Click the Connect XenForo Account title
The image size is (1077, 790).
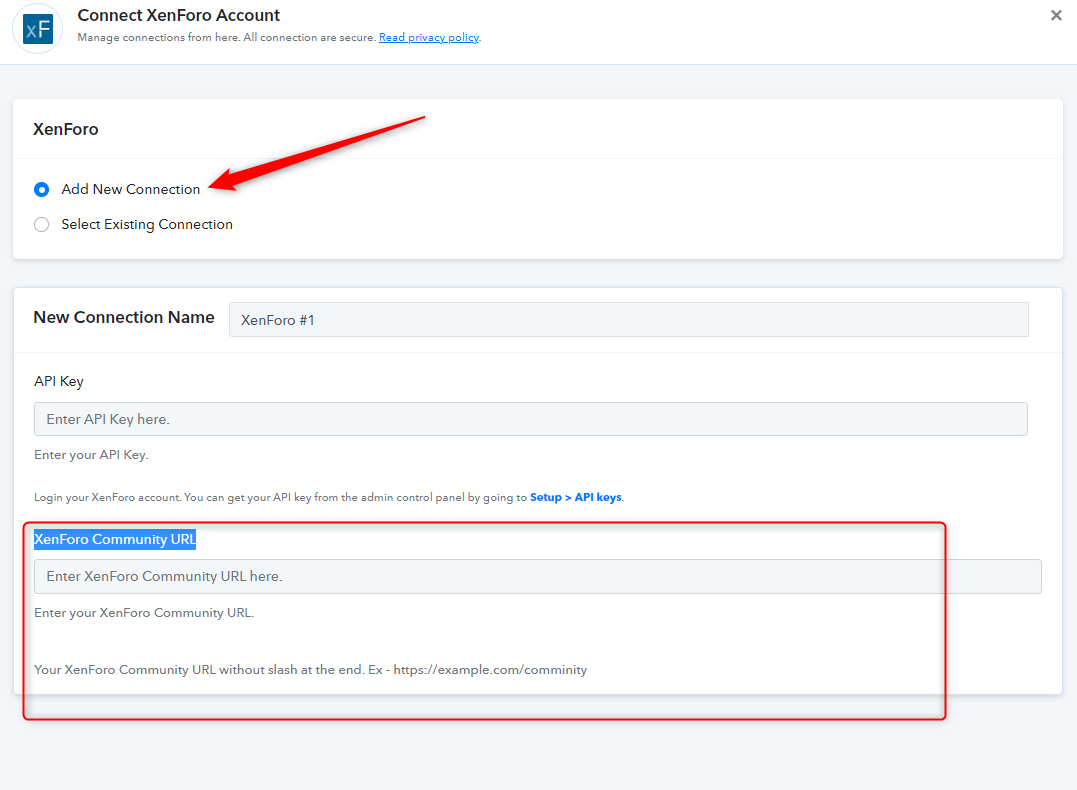pos(179,15)
